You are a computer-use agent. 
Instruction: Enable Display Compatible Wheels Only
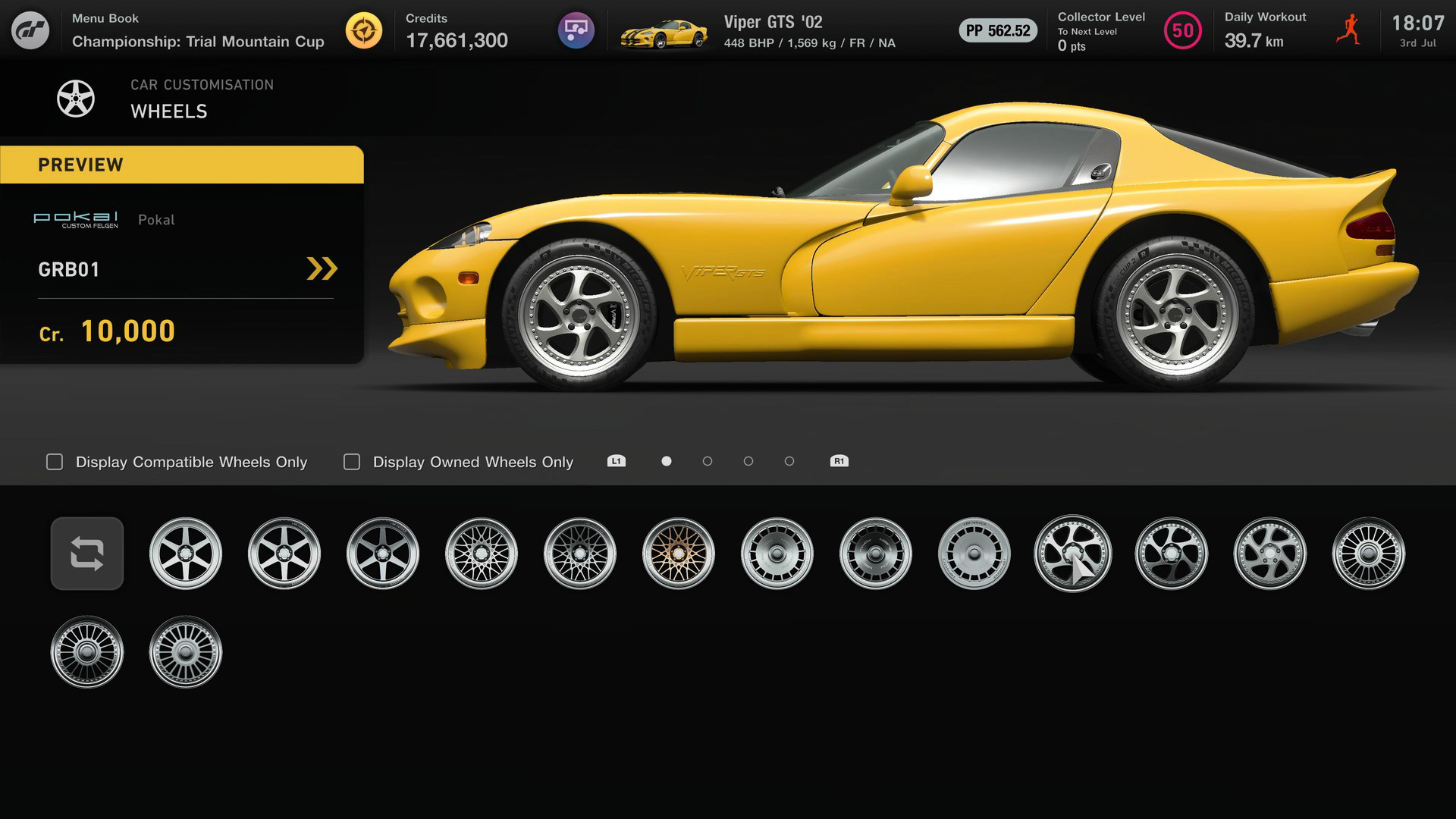54,461
